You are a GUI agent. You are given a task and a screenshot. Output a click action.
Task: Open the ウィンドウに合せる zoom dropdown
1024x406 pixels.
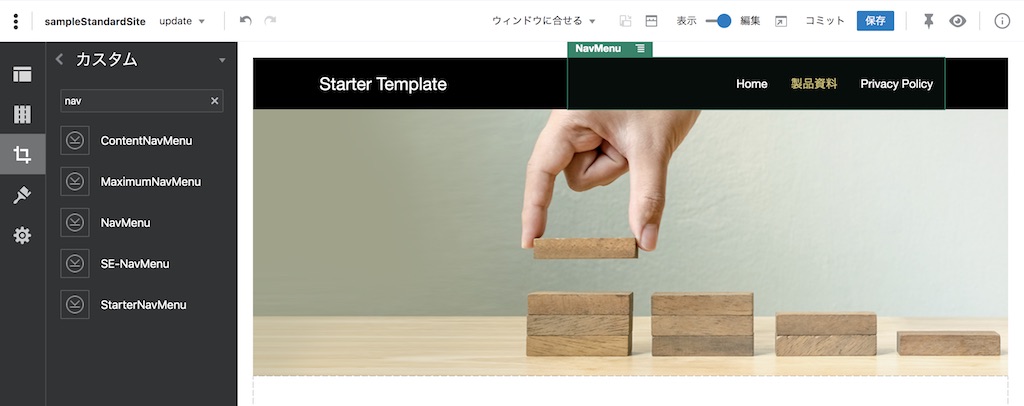coord(544,21)
